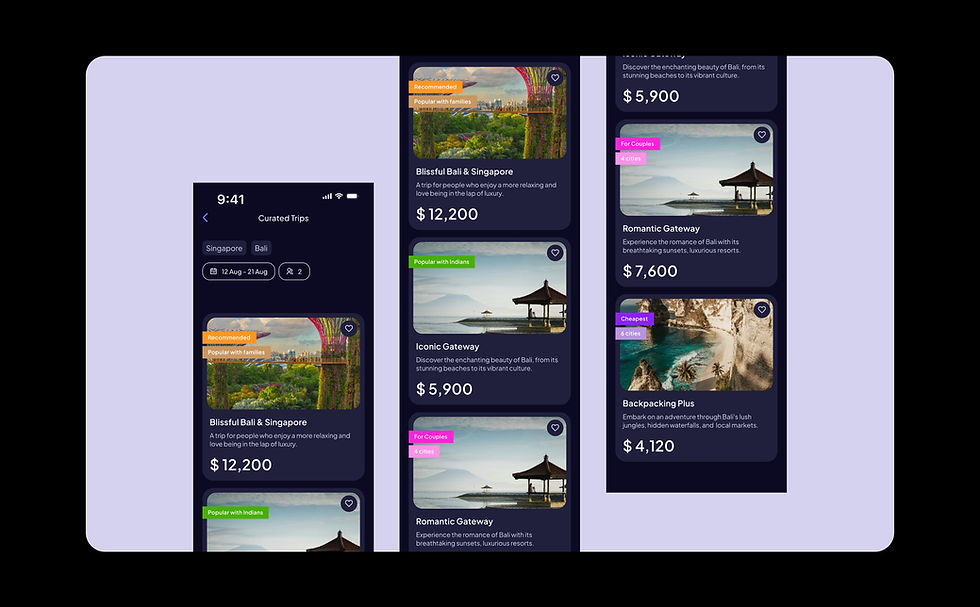Open the 2 travelers selector chip
Viewport: 980px width, 607px height.
tap(294, 271)
